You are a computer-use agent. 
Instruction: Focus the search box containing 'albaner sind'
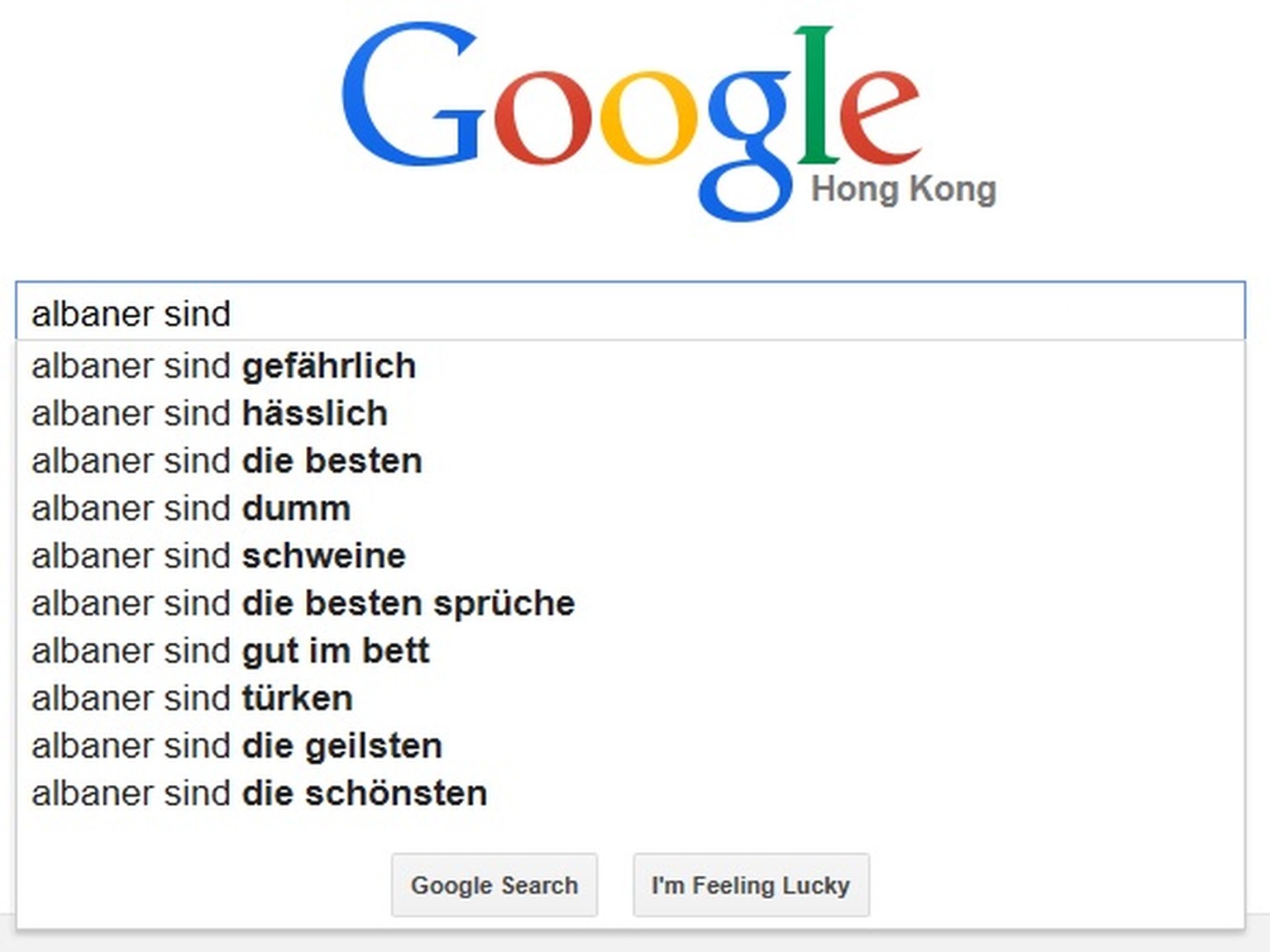(x=630, y=312)
